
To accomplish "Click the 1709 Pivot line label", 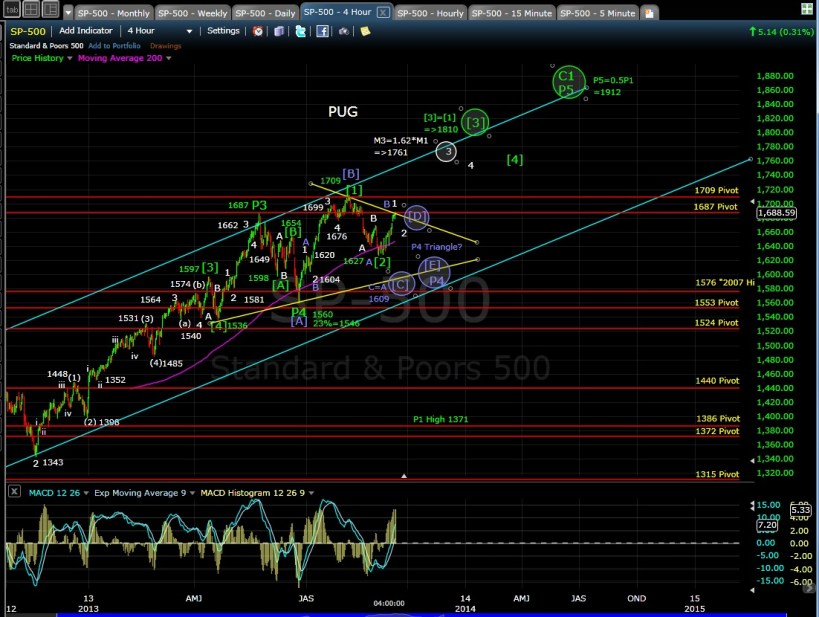I will point(716,190).
